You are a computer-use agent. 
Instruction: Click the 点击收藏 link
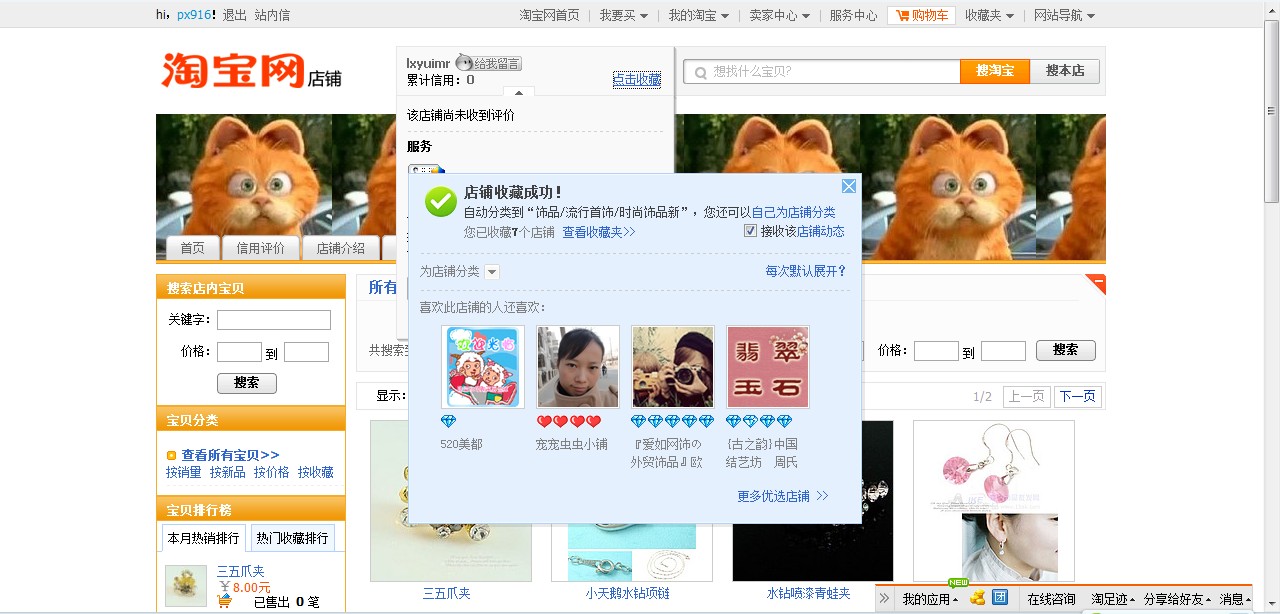click(637, 80)
